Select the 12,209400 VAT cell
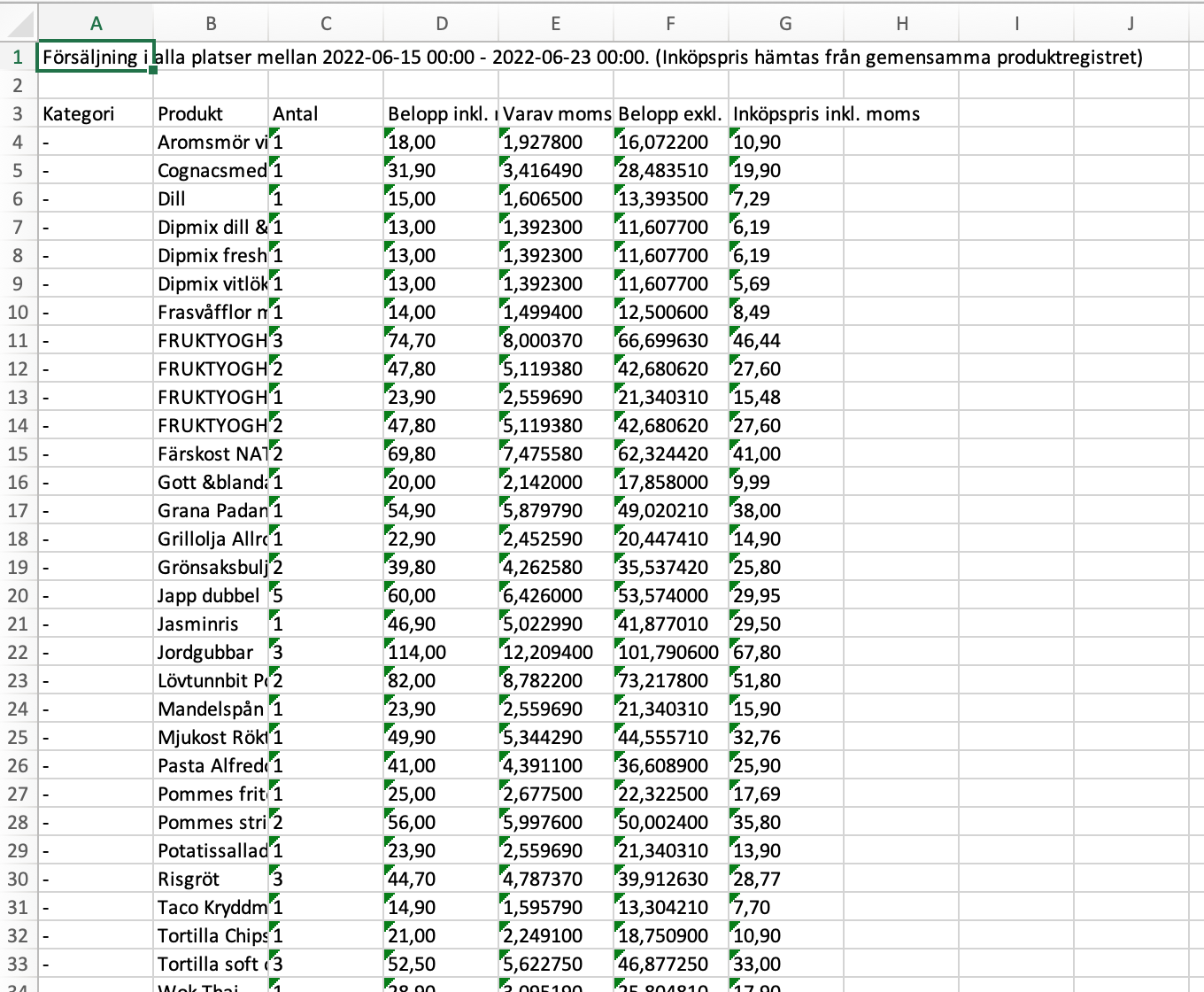Viewport: 1204px width, 992px height. 555,652
